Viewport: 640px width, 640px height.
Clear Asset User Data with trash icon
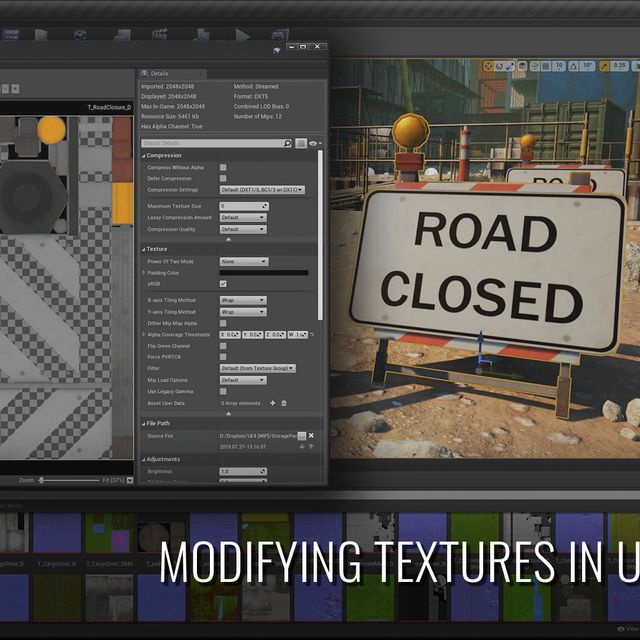[x=284, y=403]
